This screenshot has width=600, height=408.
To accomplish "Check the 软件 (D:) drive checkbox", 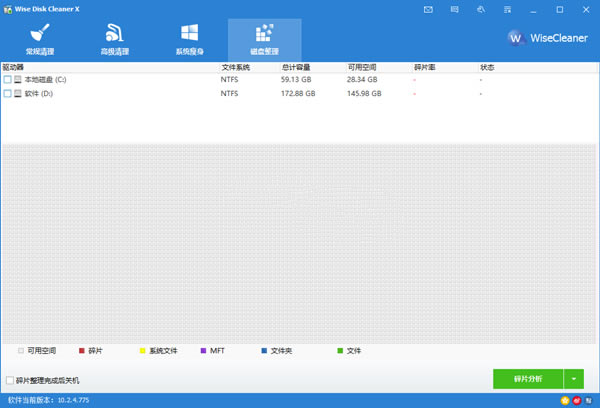I will pos(7,93).
